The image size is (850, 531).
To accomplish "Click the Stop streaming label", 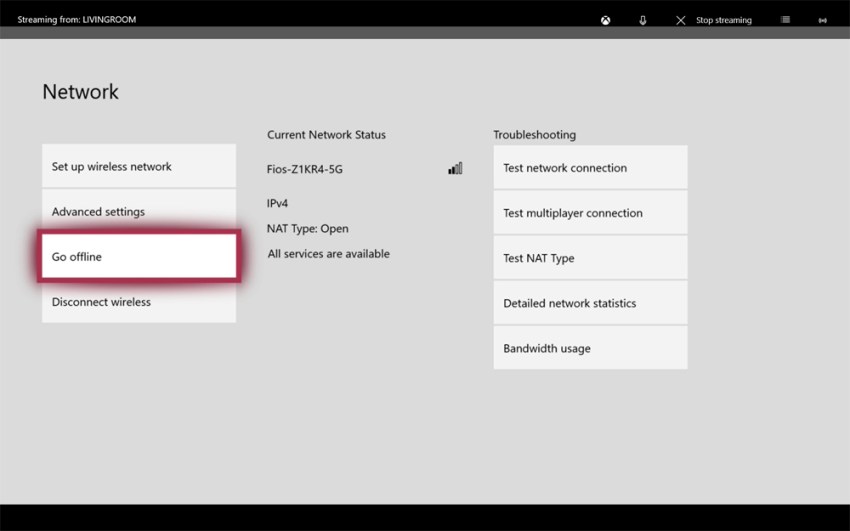I will (724, 20).
